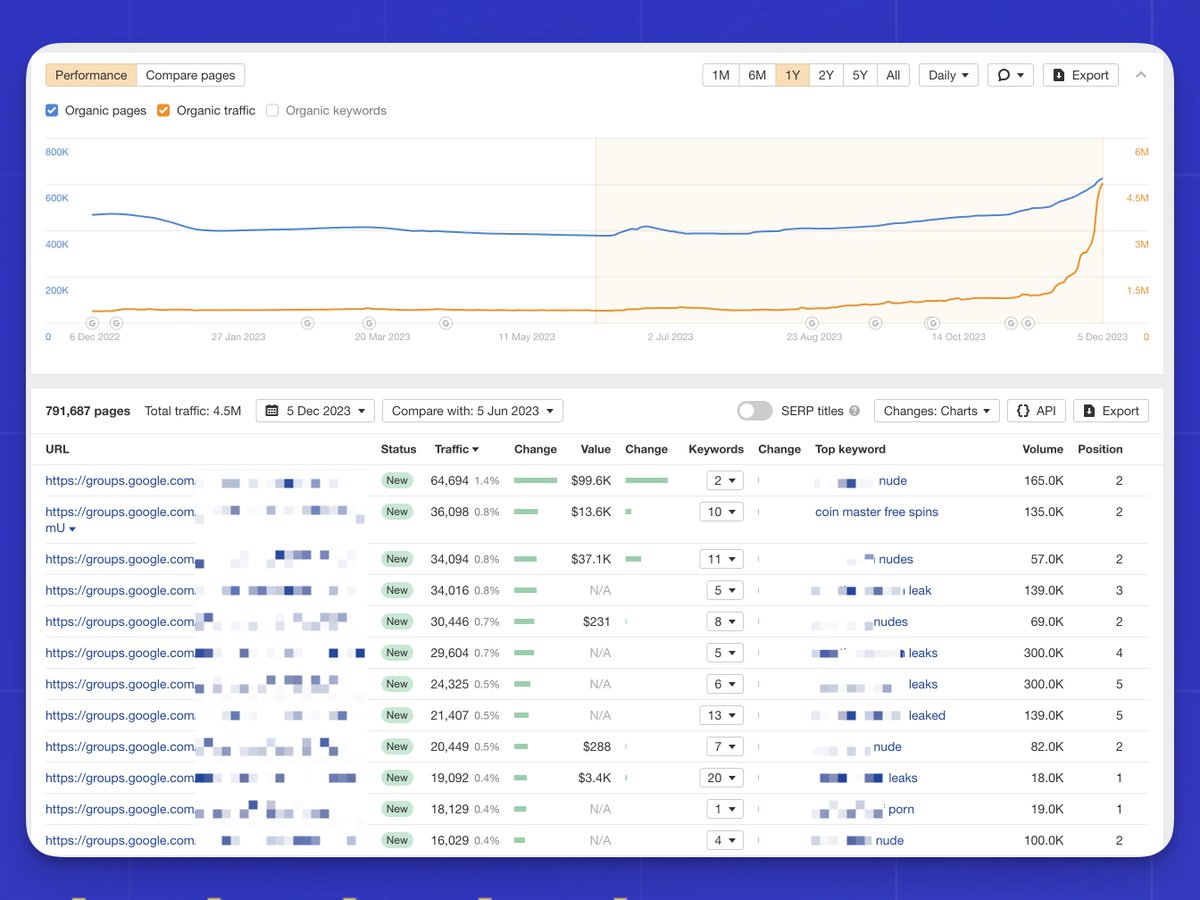1200x900 pixels.
Task: Click the URL column header
Action: coord(57,449)
